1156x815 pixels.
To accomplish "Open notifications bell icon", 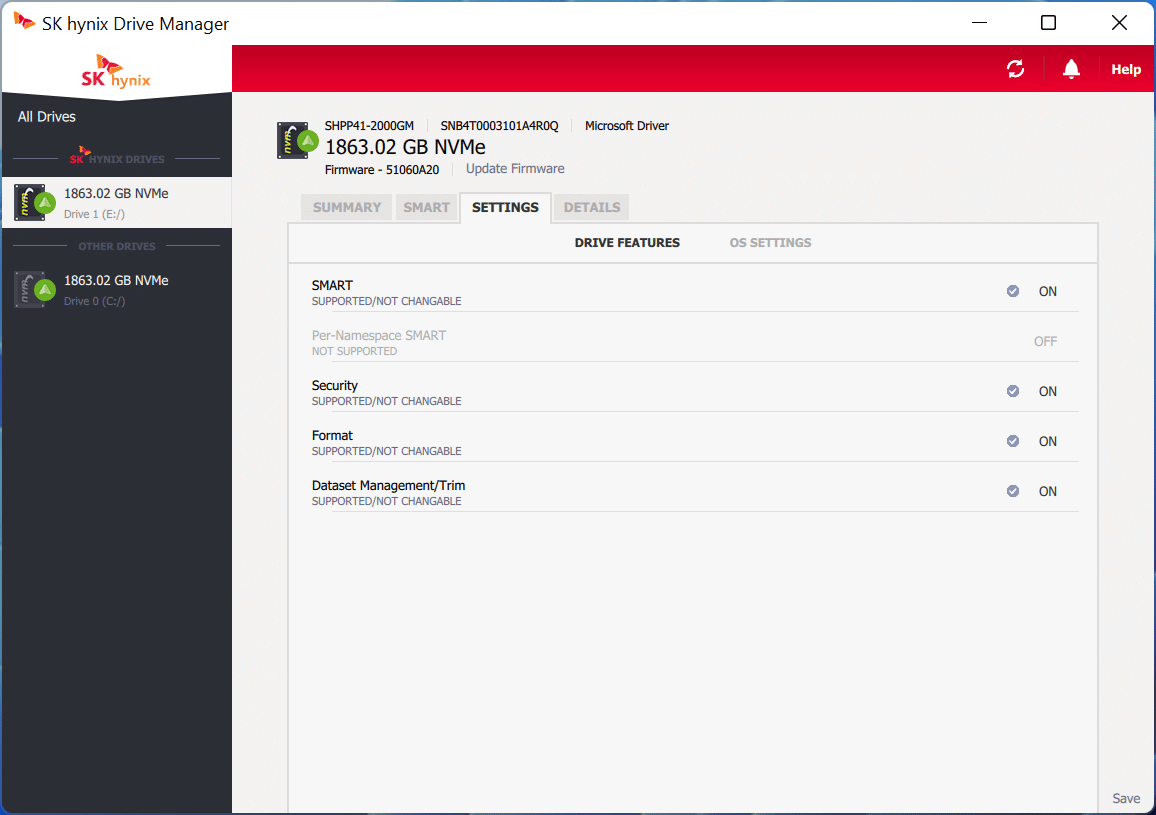I will click(x=1071, y=69).
